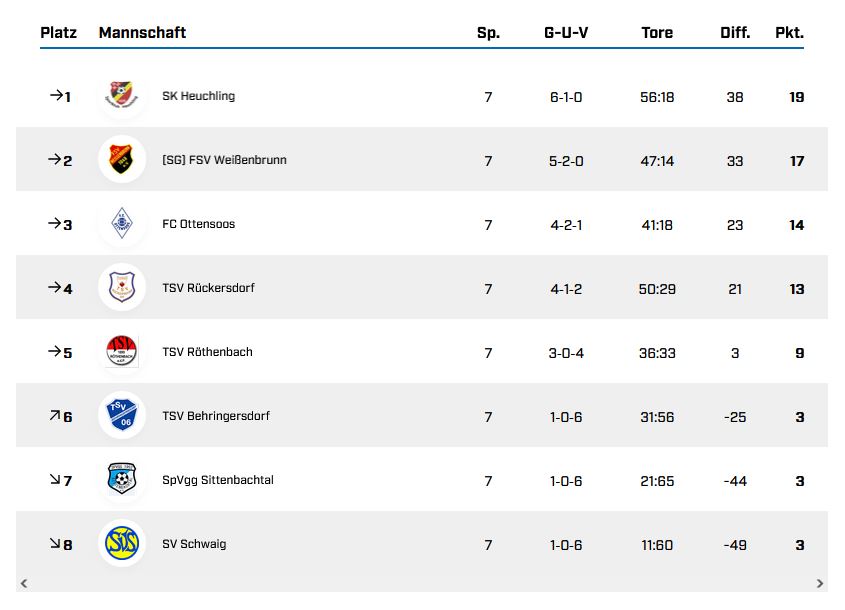This screenshot has height=610, width=845.
Task: Select the TSV Rückersdorf crest icon
Action: coord(122,288)
